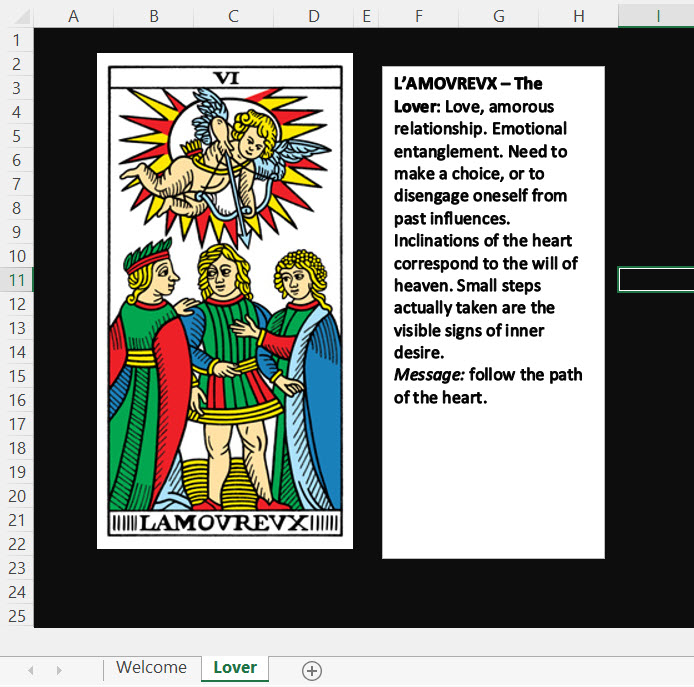Select row 15 header
This screenshot has height=687, width=694.
[17, 376]
